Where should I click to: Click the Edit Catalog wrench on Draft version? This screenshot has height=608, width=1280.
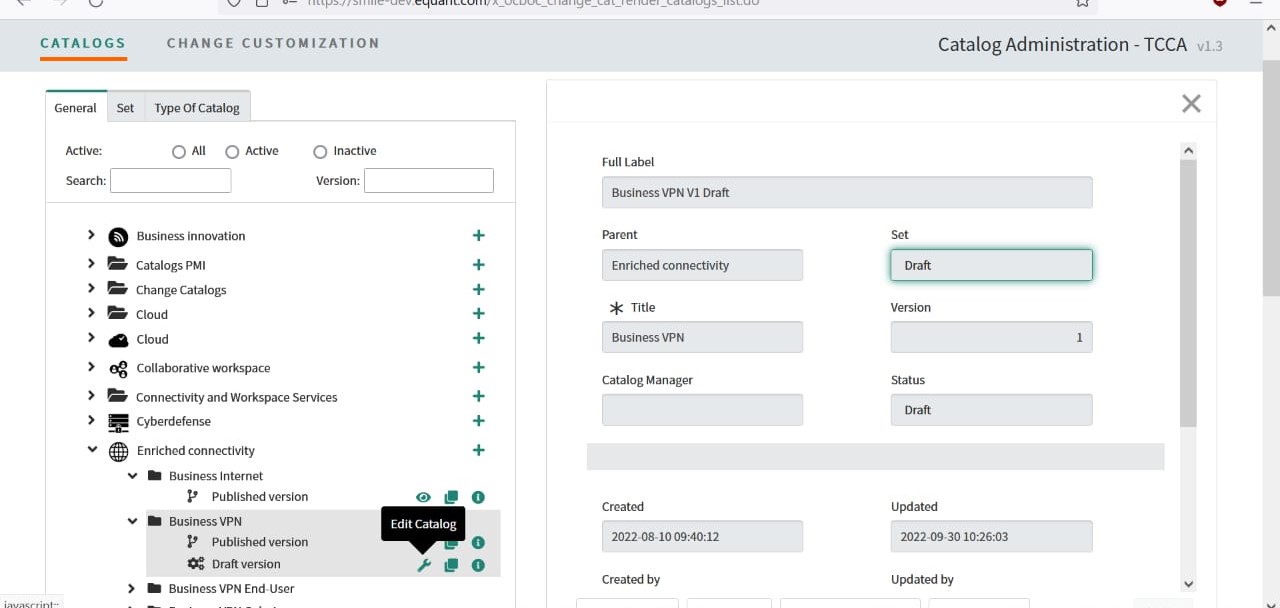pyautogui.click(x=423, y=565)
